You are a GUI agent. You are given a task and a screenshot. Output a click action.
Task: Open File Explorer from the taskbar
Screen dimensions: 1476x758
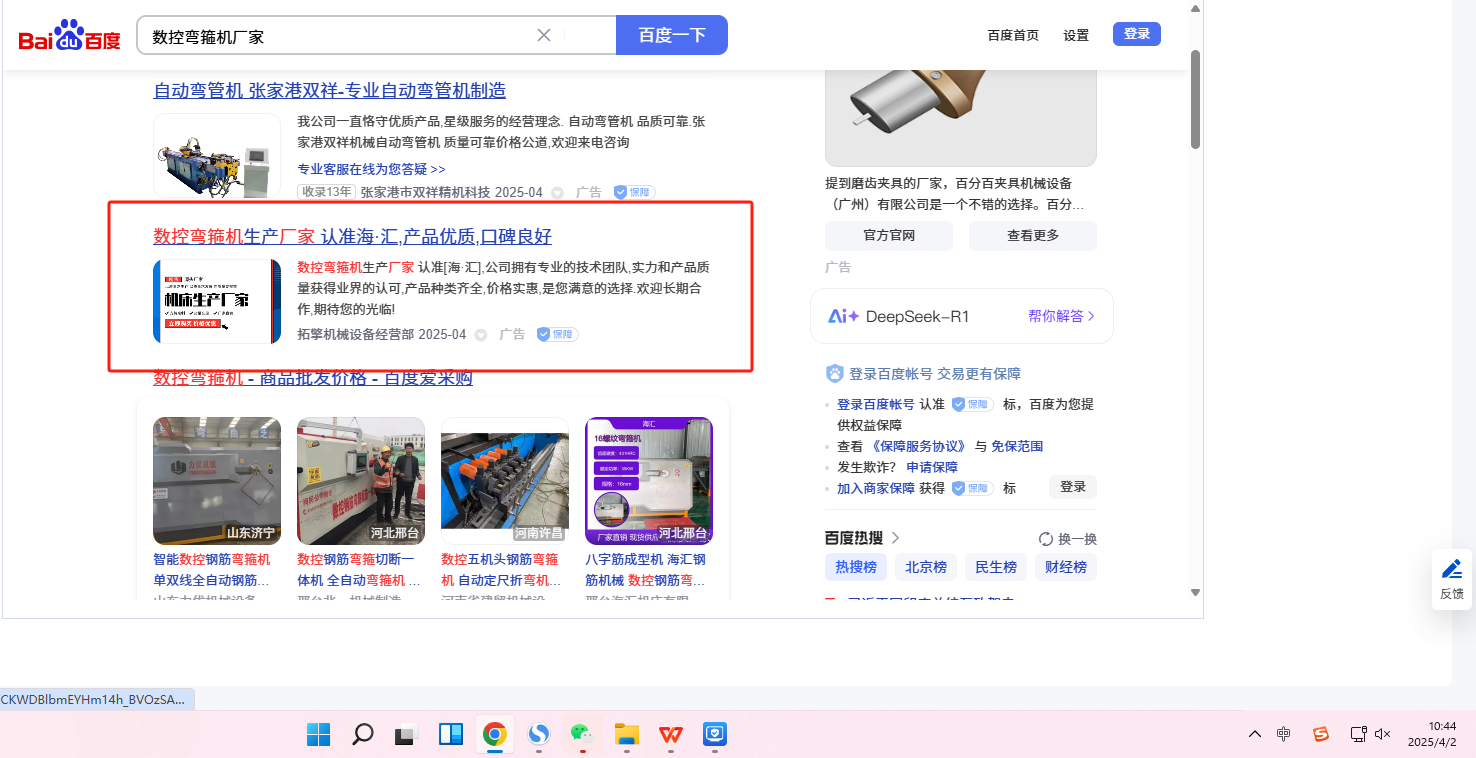(626, 735)
